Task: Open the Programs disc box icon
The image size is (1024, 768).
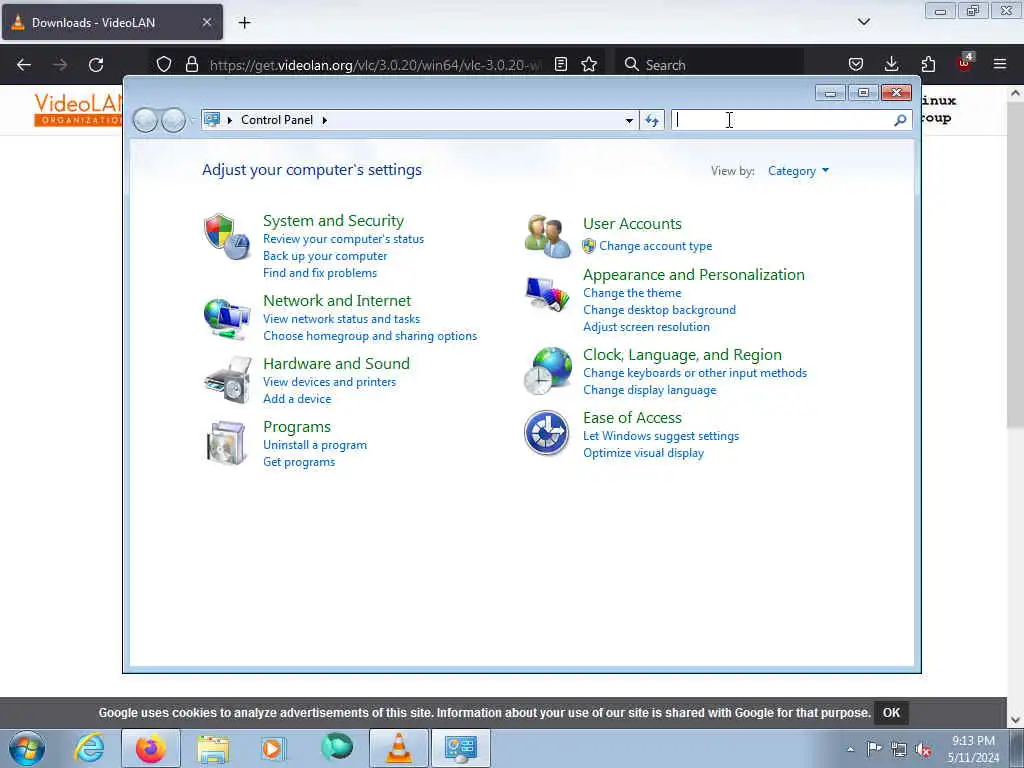Action: (x=226, y=443)
